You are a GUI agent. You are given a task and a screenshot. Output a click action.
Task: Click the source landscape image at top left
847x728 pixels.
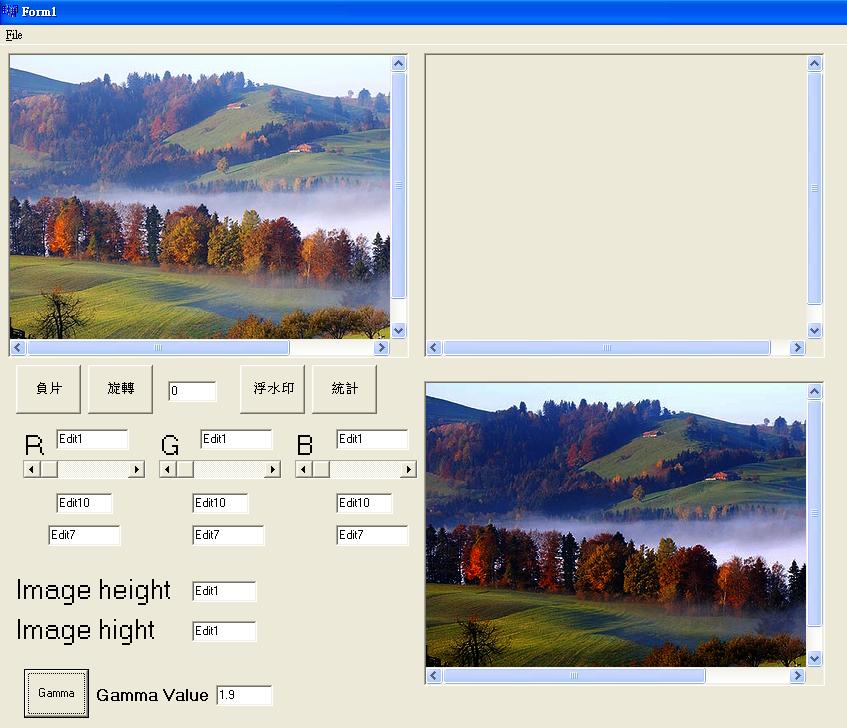pos(200,197)
